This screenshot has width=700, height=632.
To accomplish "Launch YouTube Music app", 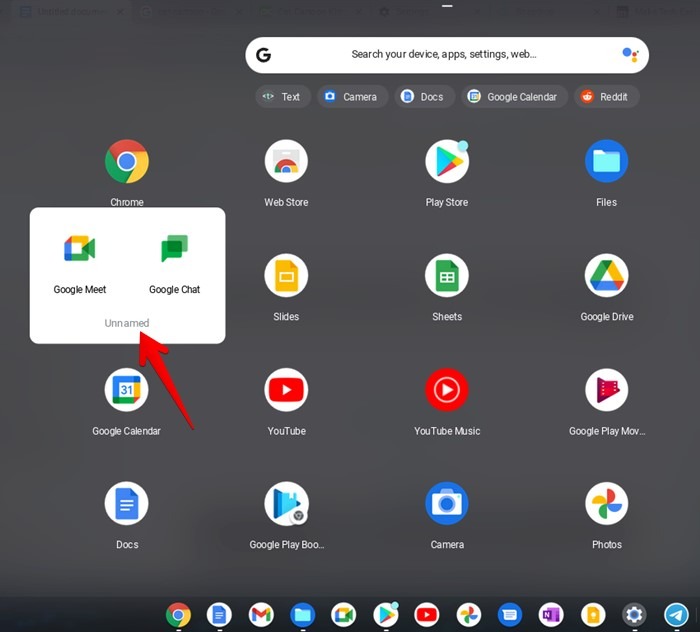I will click(x=447, y=390).
